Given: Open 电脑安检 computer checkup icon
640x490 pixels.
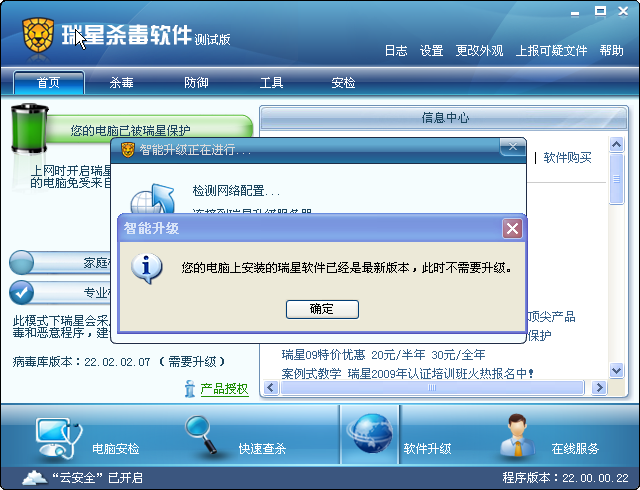Looking at the screenshot, I should click(58, 438).
